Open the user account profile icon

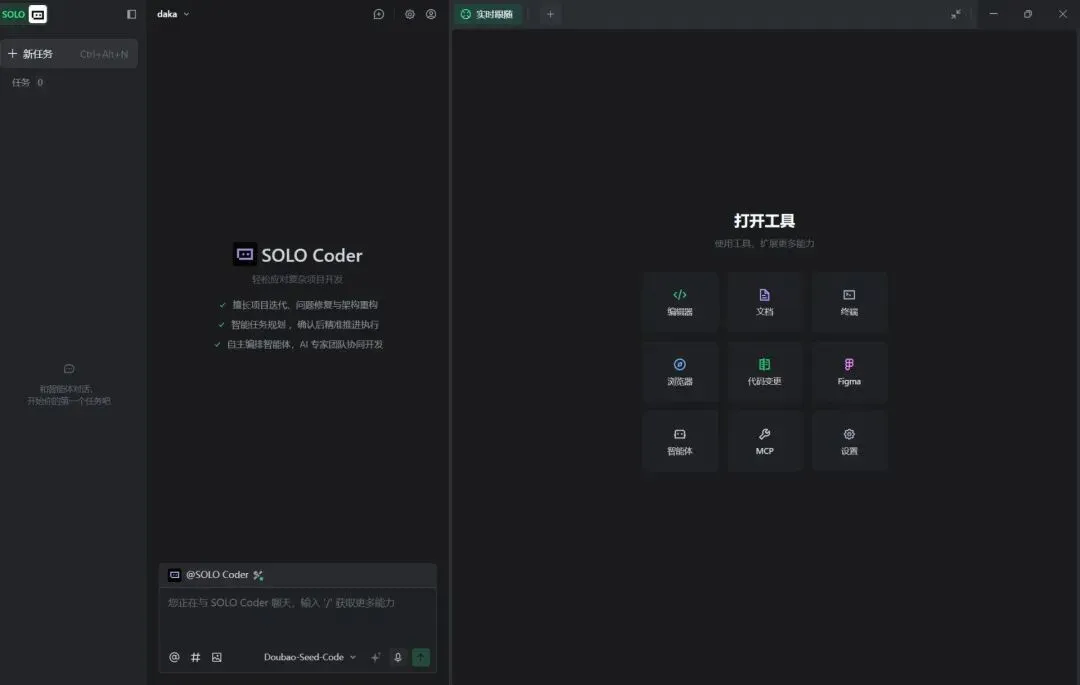click(x=431, y=14)
